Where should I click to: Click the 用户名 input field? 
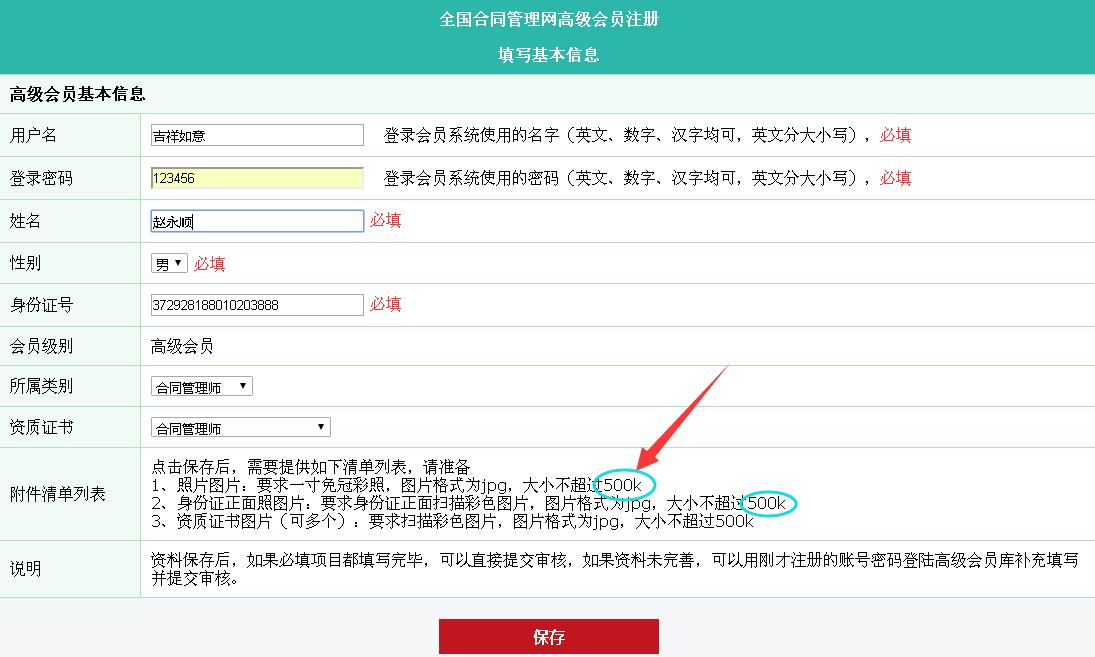tap(257, 135)
